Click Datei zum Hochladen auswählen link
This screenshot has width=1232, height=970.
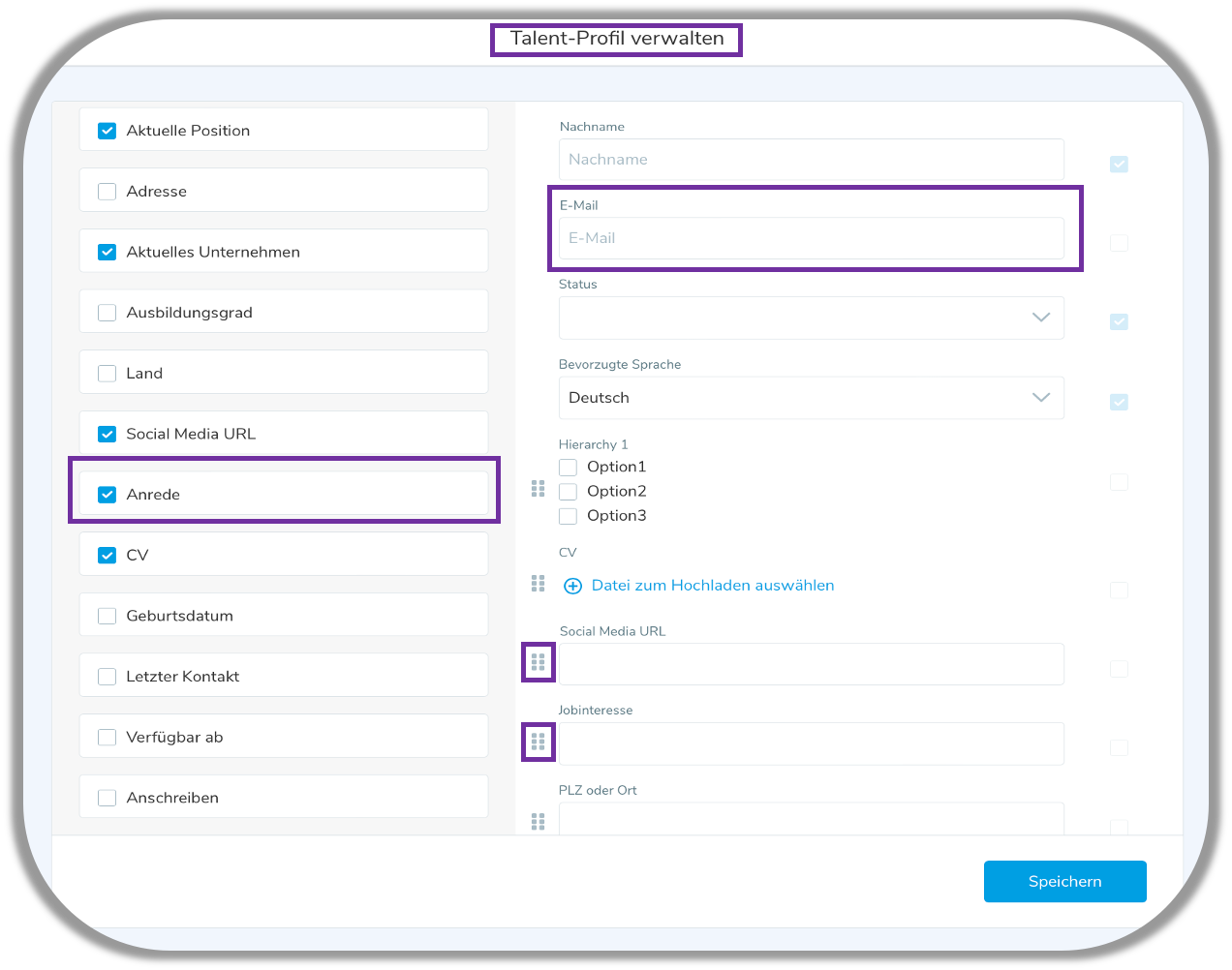click(712, 586)
